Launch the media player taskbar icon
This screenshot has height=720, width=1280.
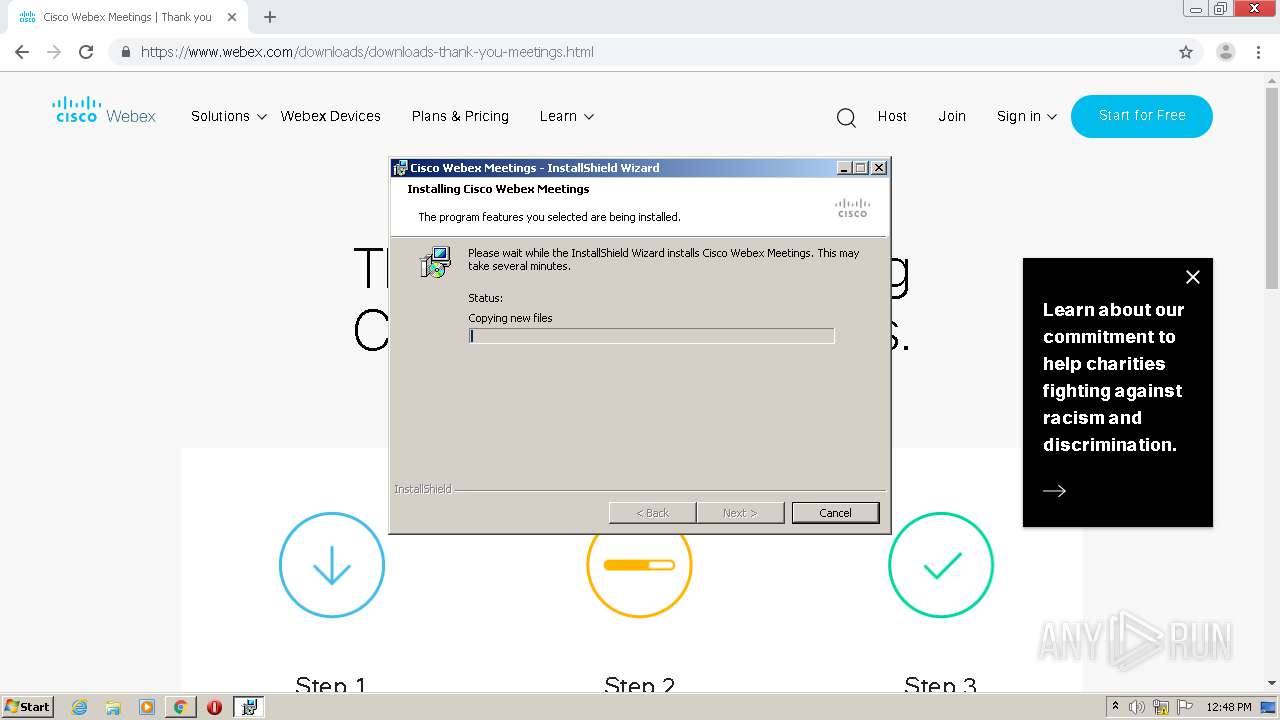click(x=146, y=707)
